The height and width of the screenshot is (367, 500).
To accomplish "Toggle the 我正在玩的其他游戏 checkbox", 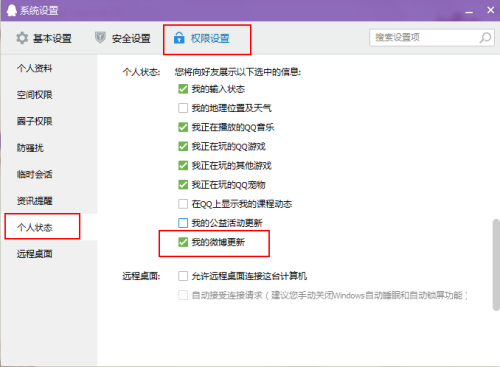I will click(183, 165).
